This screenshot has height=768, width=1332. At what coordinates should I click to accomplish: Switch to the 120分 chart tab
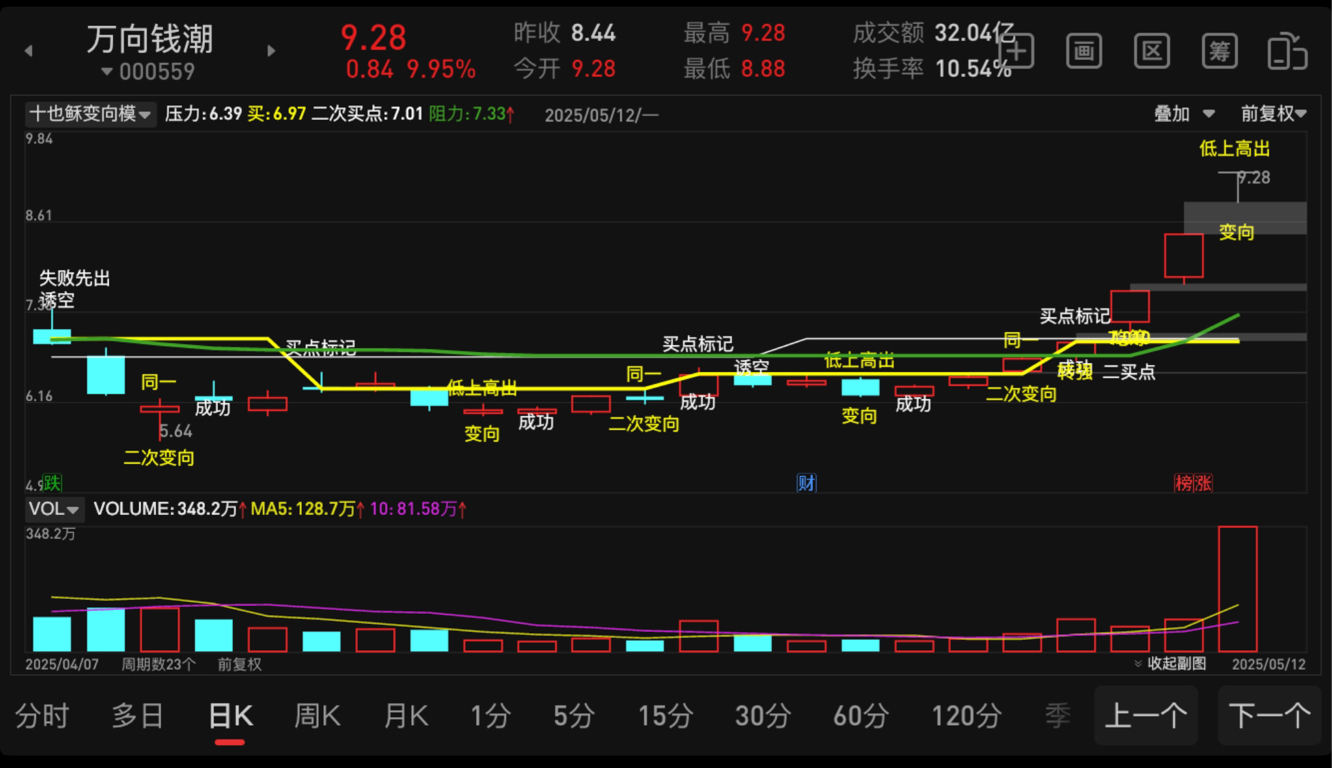coord(966,716)
